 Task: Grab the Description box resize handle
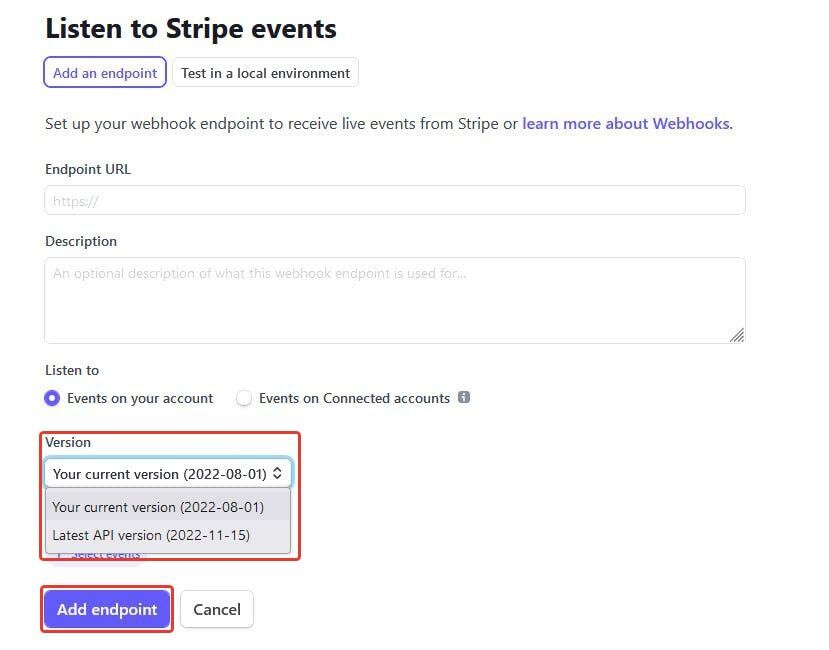pyautogui.click(x=737, y=335)
